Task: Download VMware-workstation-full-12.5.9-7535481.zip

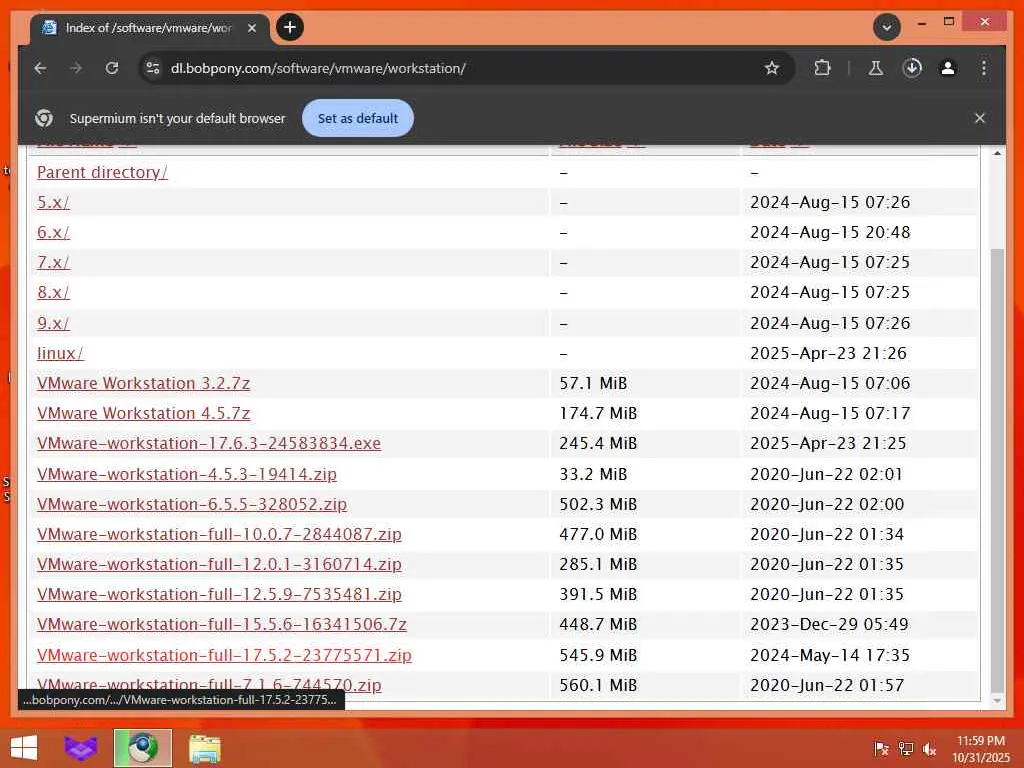Action: pos(219,594)
